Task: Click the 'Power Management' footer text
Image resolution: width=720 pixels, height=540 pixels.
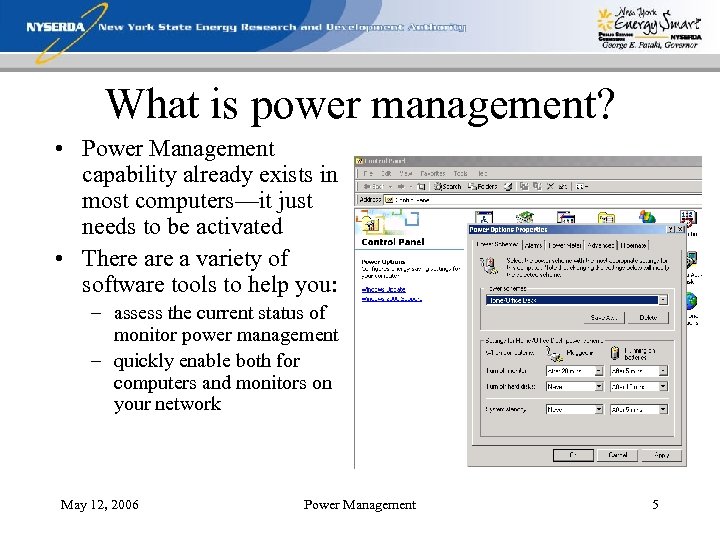Action: click(x=360, y=505)
